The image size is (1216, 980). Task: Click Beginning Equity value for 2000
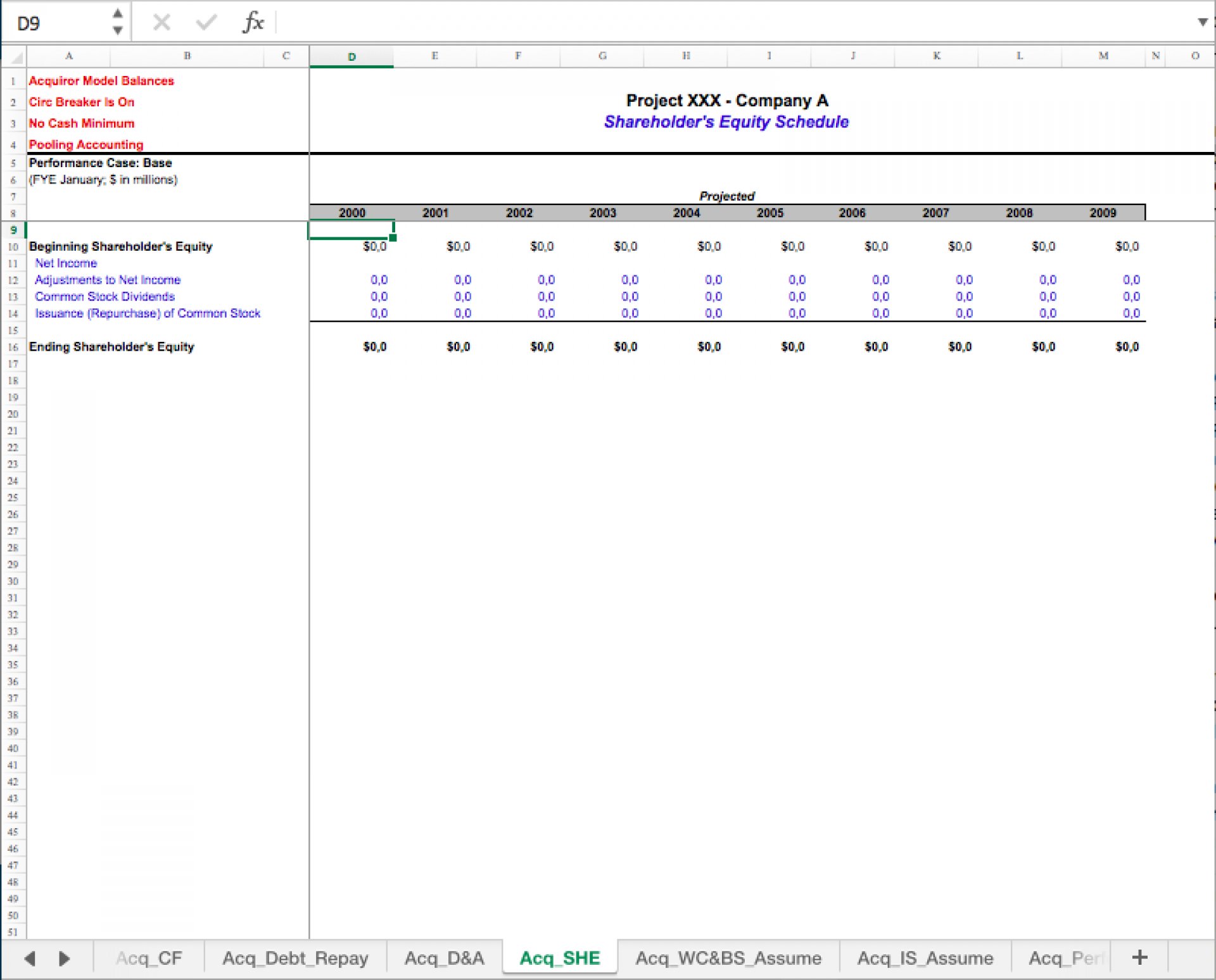pos(374,247)
